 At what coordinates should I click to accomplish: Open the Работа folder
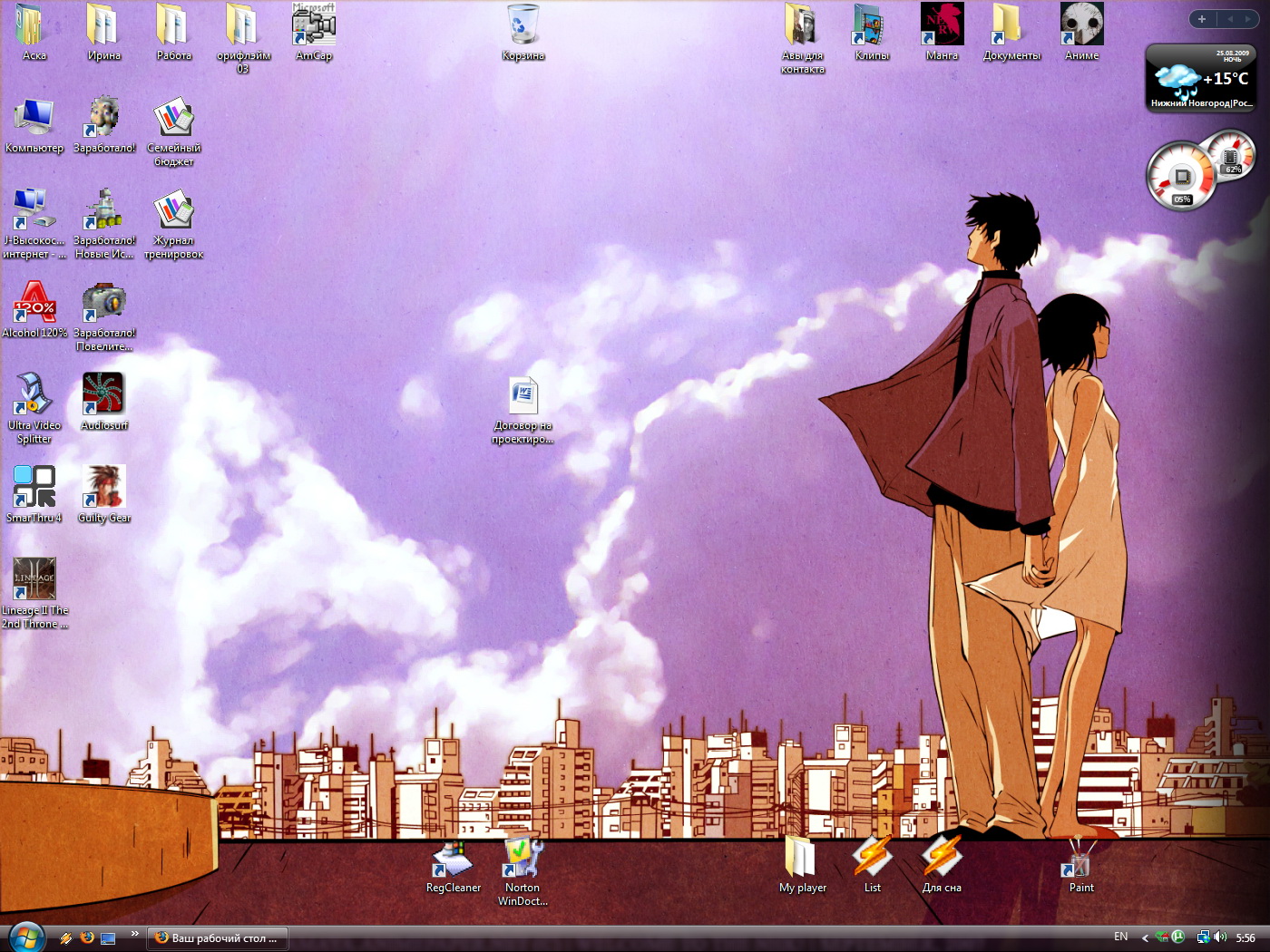pyautogui.click(x=173, y=32)
